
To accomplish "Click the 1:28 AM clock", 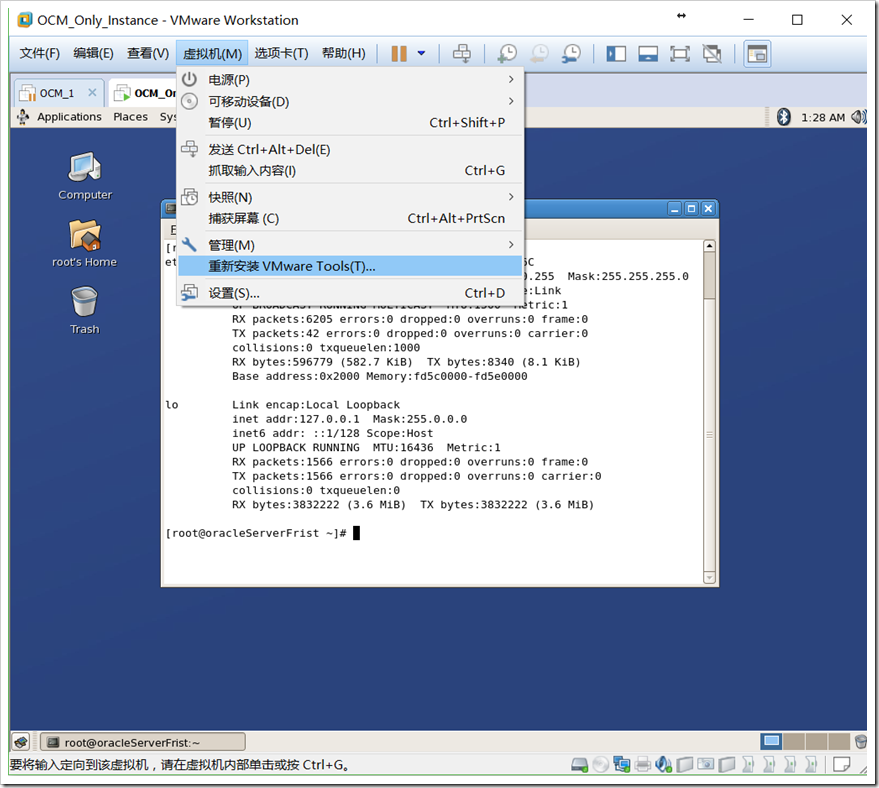I will tap(822, 117).
